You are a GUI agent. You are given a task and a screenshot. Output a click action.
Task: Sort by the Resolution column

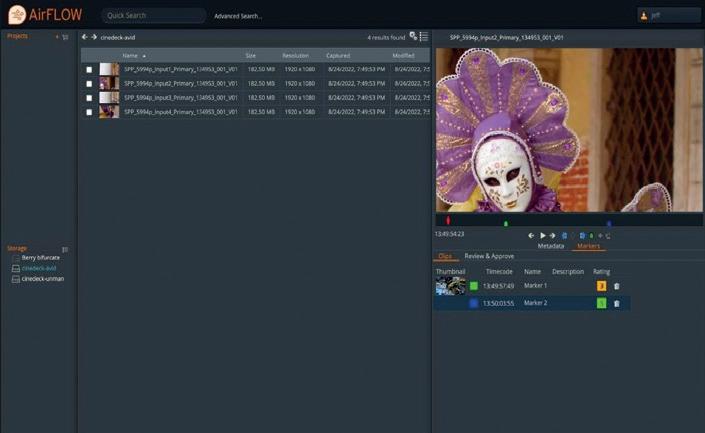click(x=295, y=56)
